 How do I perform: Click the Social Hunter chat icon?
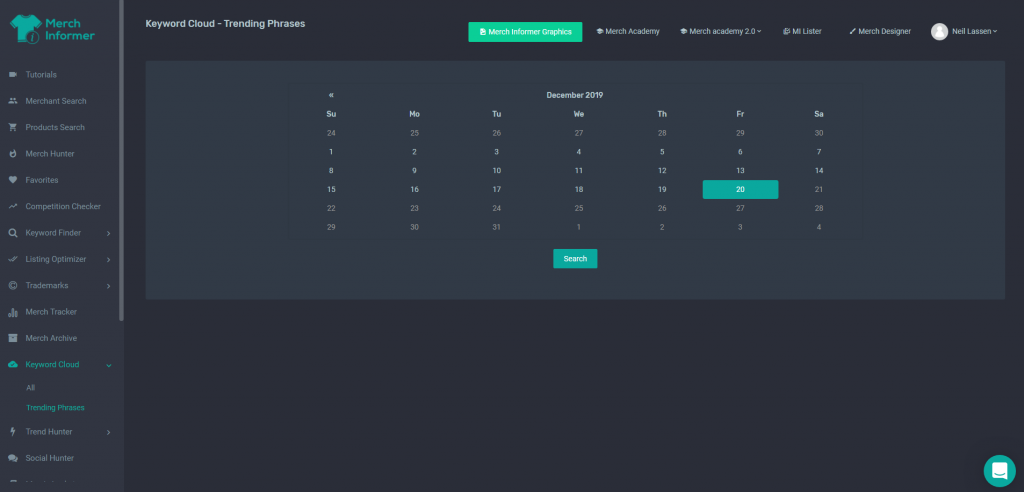[12, 458]
